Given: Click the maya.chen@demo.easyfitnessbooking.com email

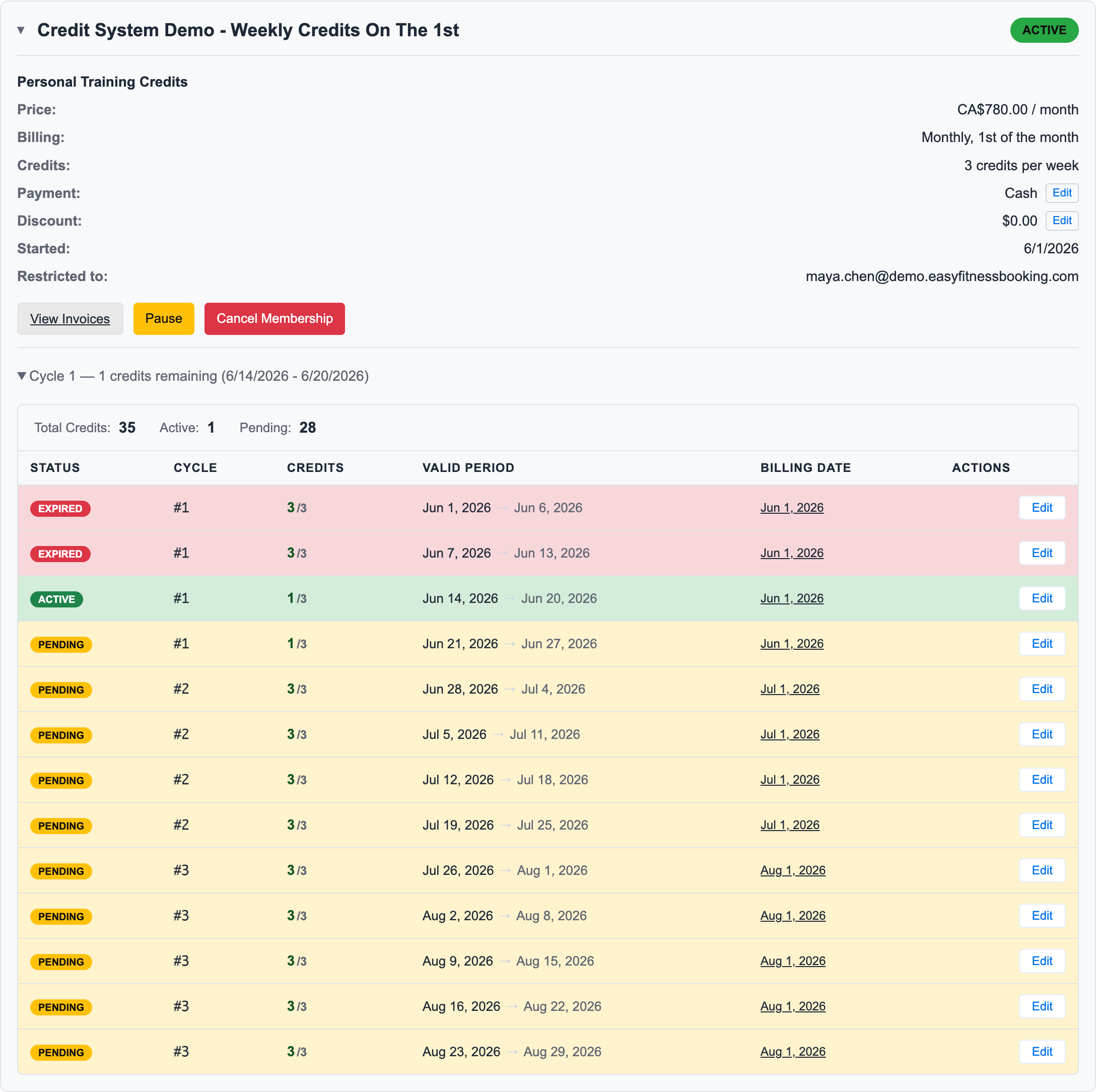Looking at the screenshot, I should tap(942, 276).
